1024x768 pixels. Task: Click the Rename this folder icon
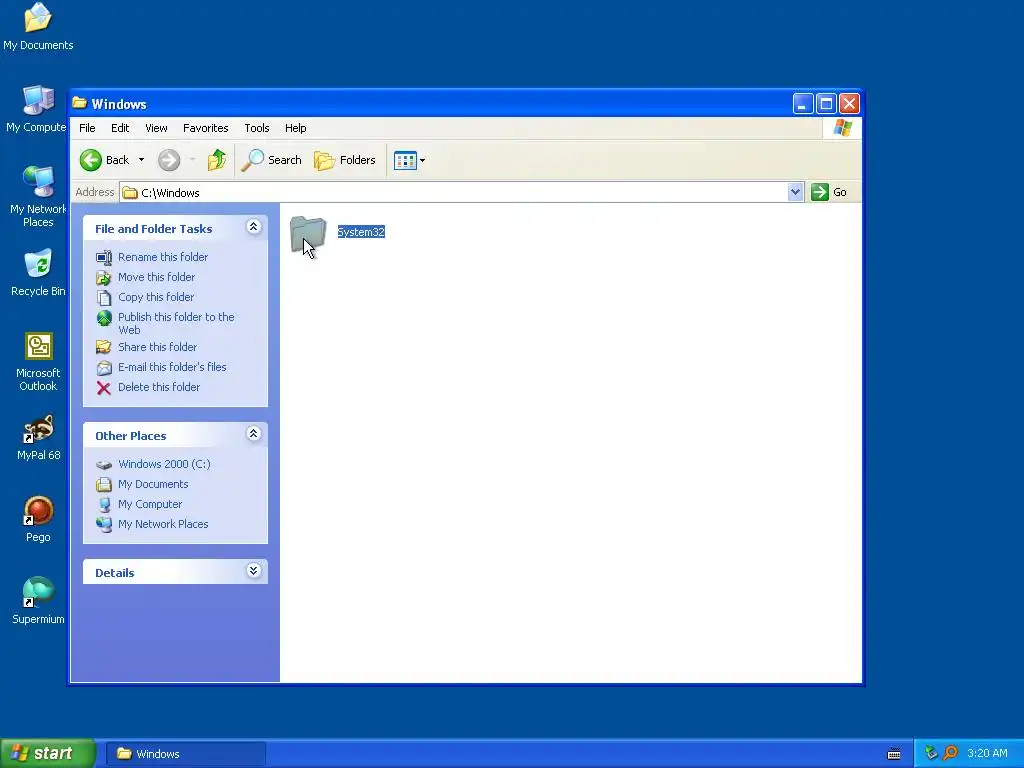pyautogui.click(x=104, y=258)
